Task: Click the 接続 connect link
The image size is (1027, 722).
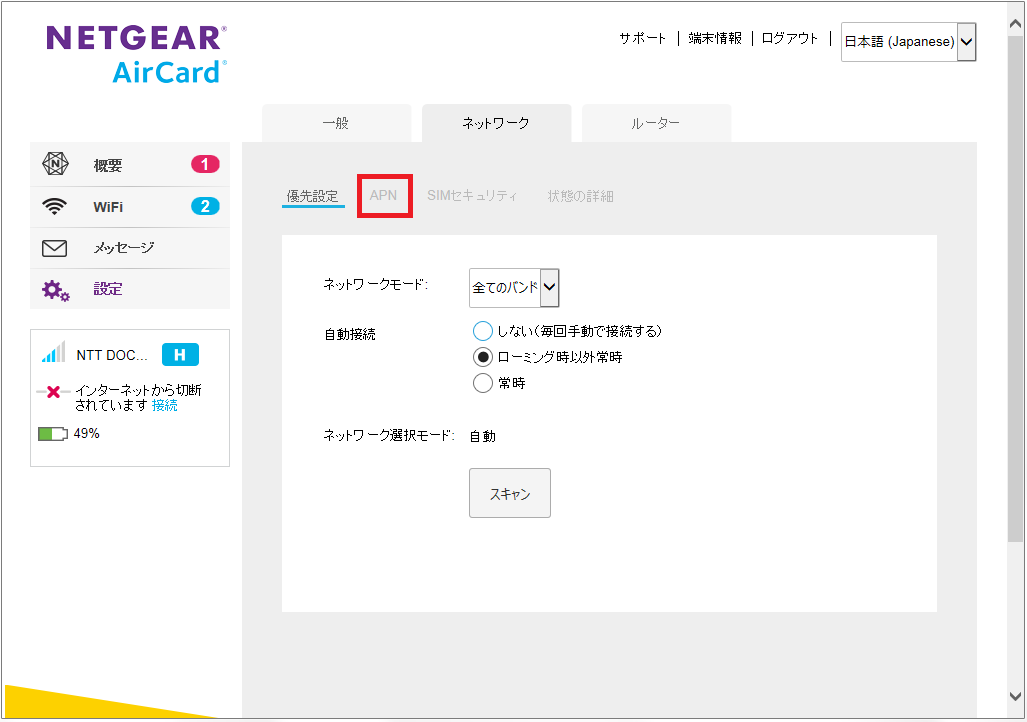Action: tap(164, 406)
